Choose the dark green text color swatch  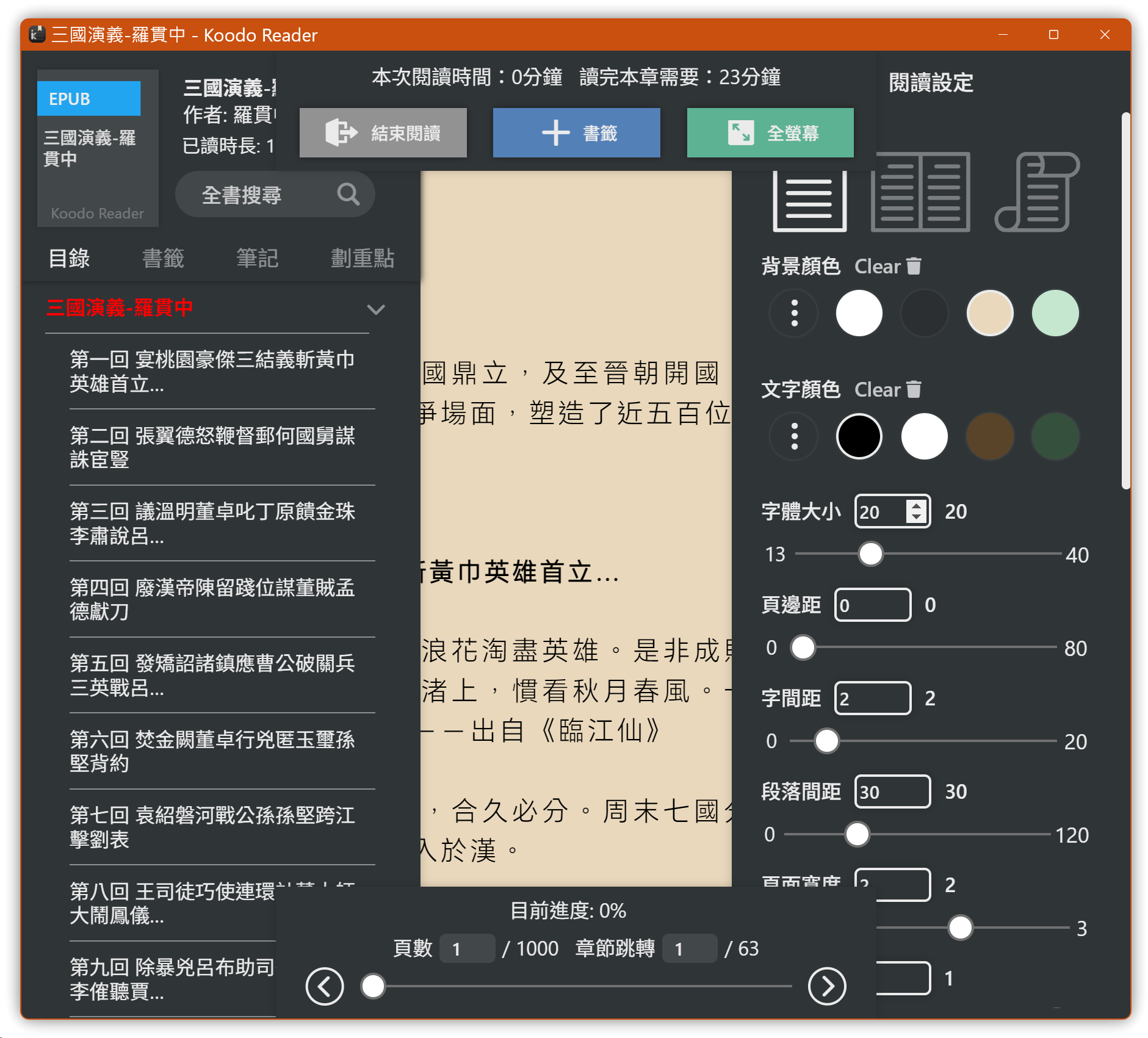[x=1055, y=436]
